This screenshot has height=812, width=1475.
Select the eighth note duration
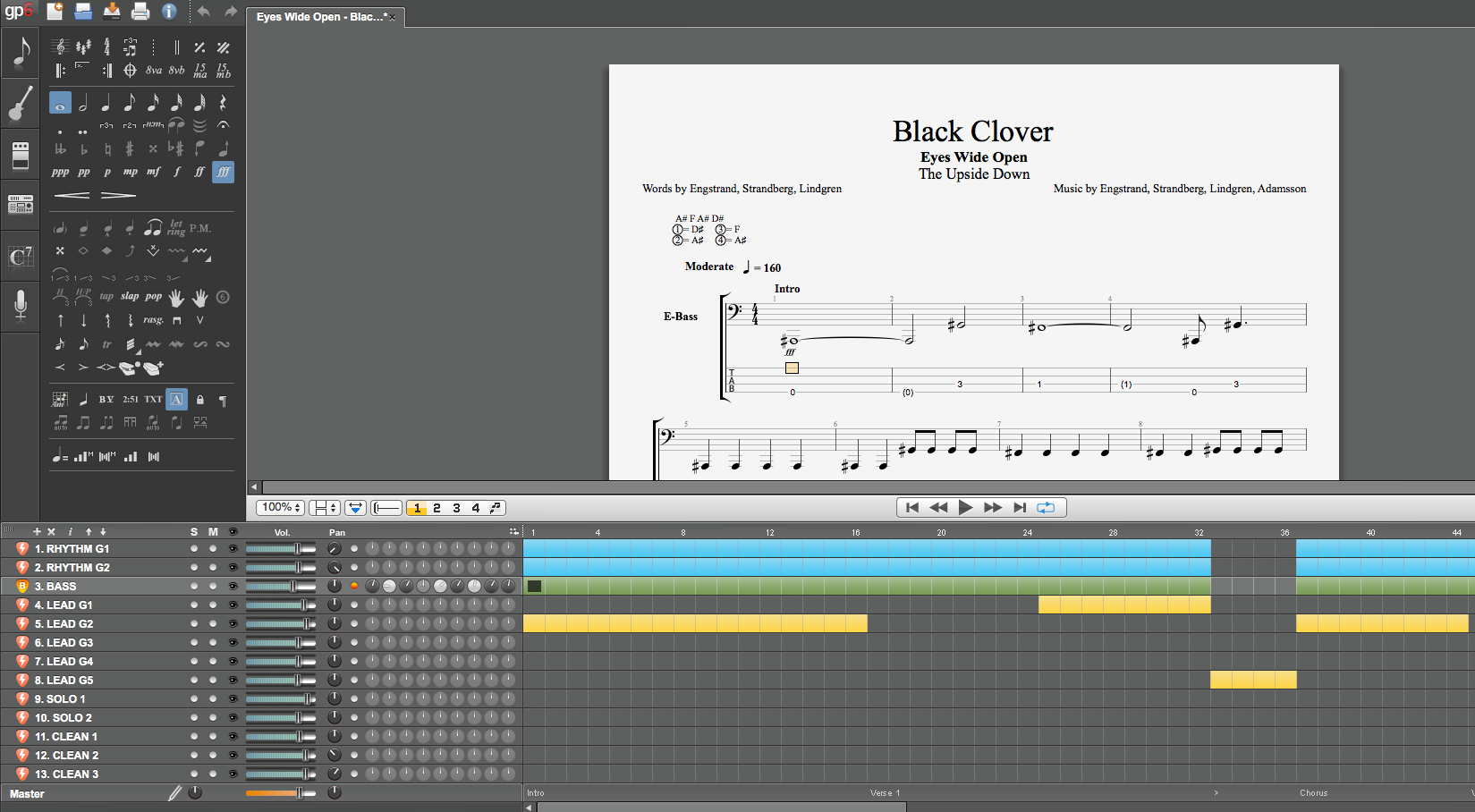(130, 103)
